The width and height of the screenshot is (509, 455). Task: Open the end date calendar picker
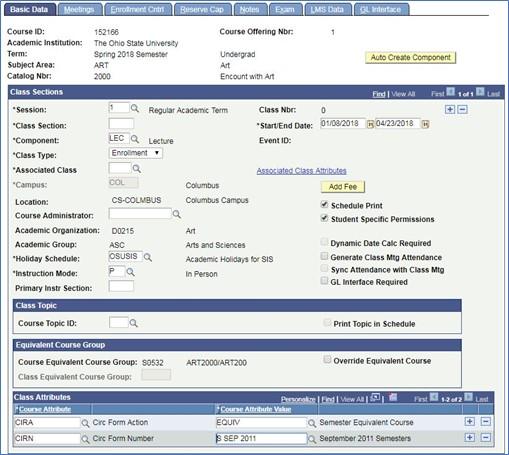click(425, 125)
